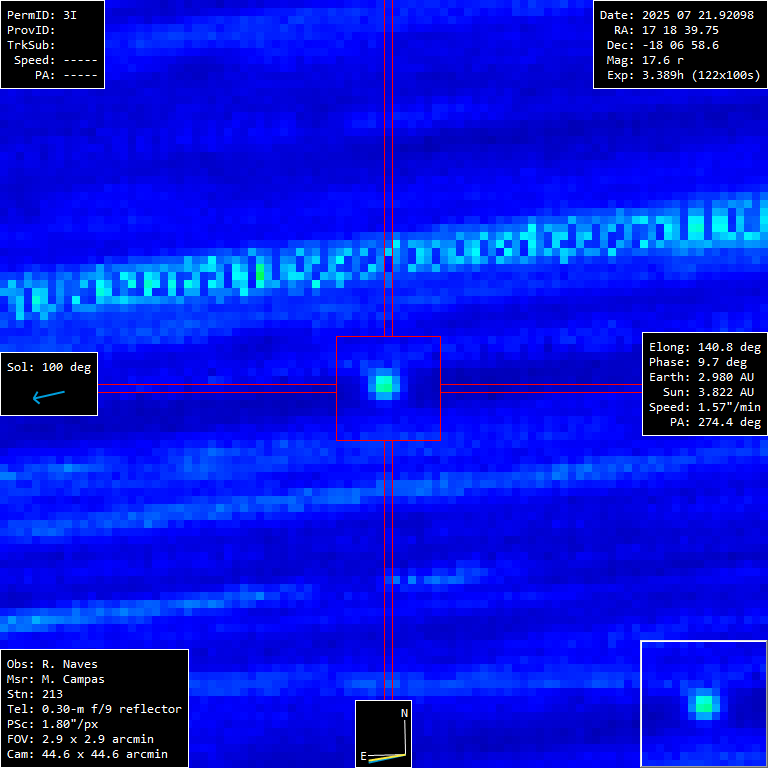
Task: Select the Cam: 44.6 x 44.6 arcmin line
Action: click(87, 754)
